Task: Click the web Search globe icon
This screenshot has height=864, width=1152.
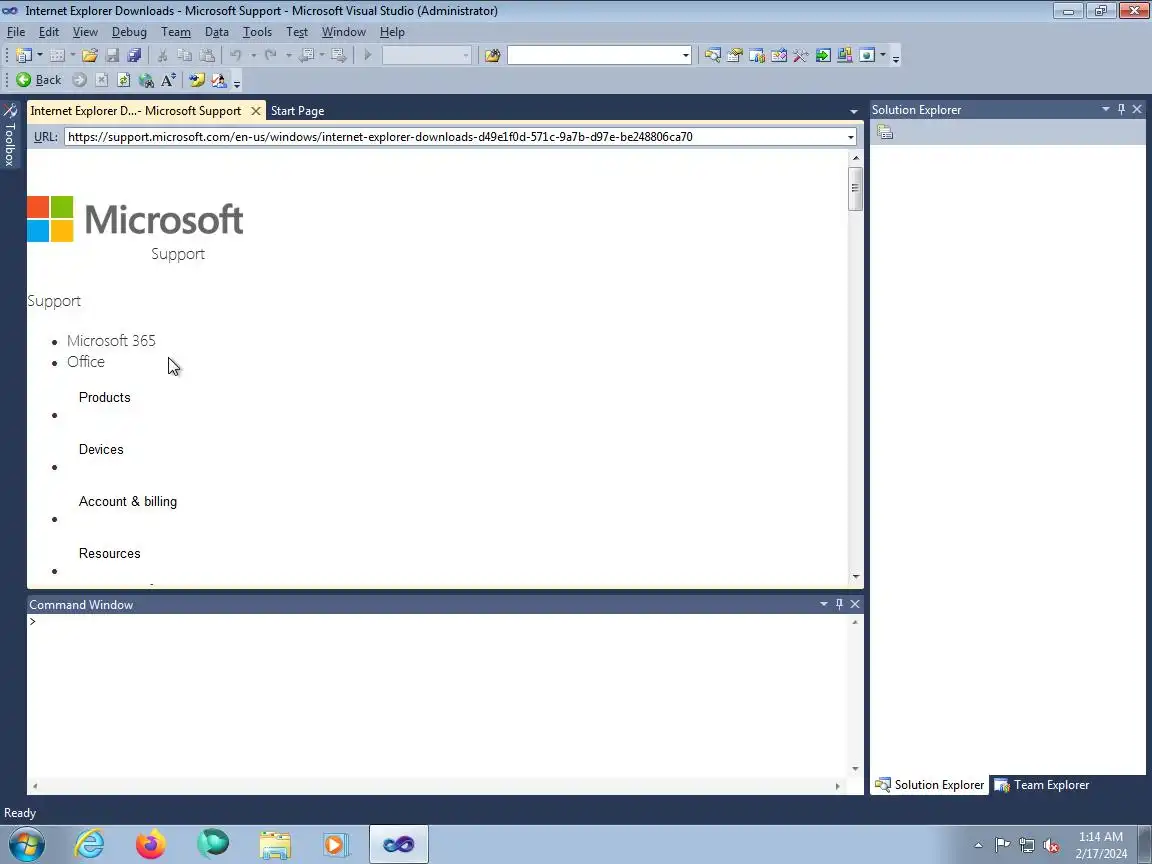Action: coord(146,80)
